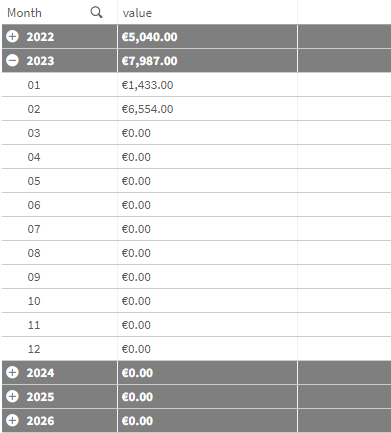The width and height of the screenshot is (391, 433).
Task: Select month 06 row label
Action: point(34,205)
